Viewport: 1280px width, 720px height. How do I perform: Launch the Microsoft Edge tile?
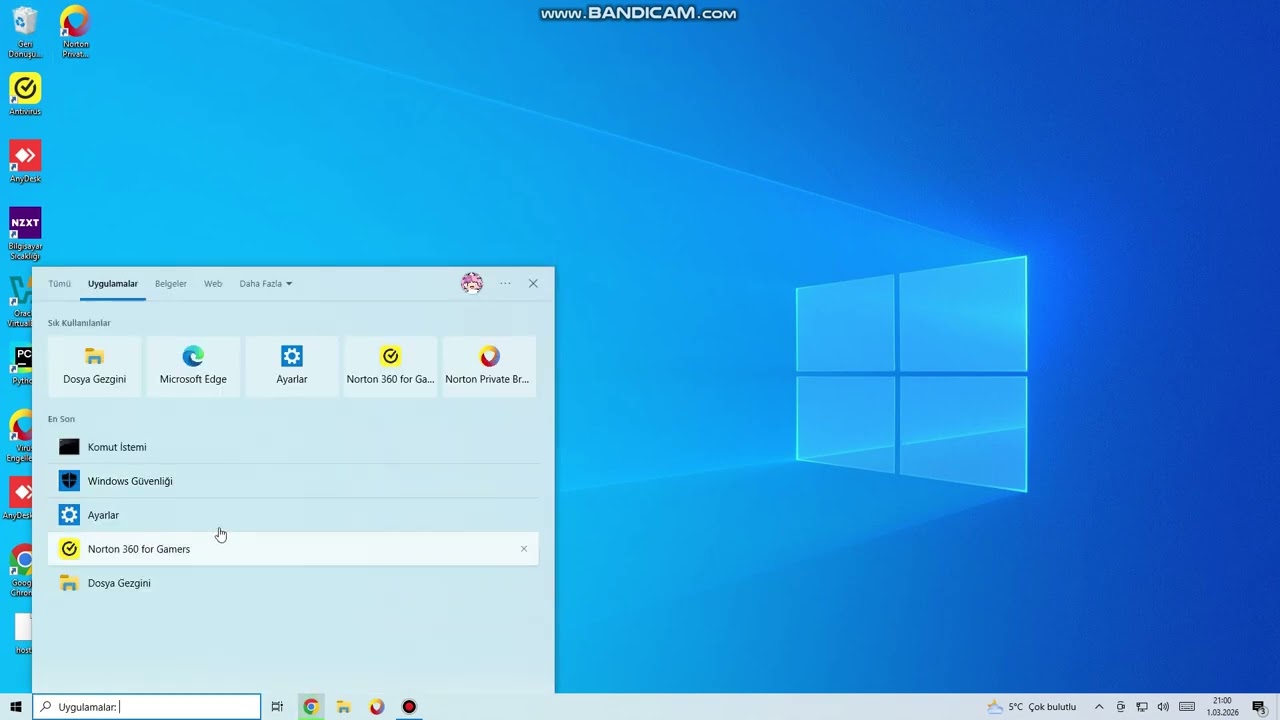193,366
